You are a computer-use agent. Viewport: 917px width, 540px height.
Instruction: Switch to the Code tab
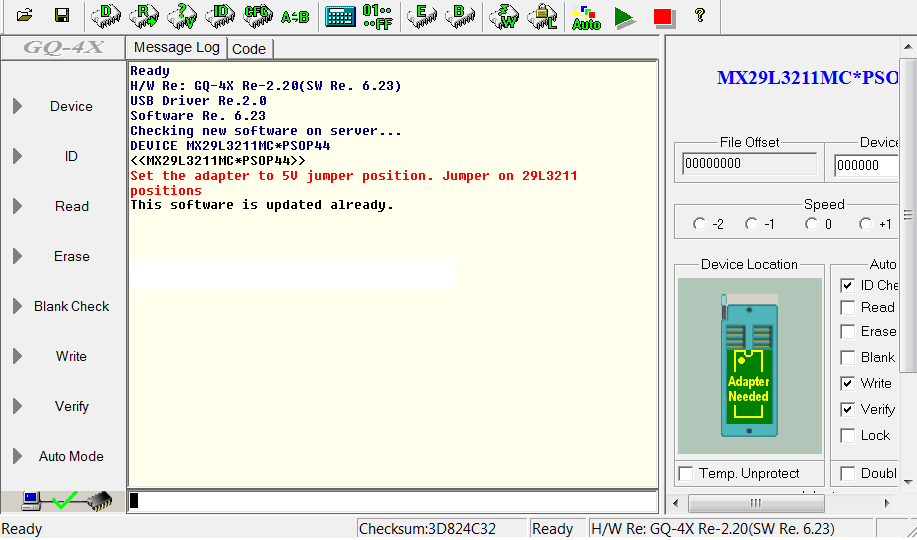point(249,49)
